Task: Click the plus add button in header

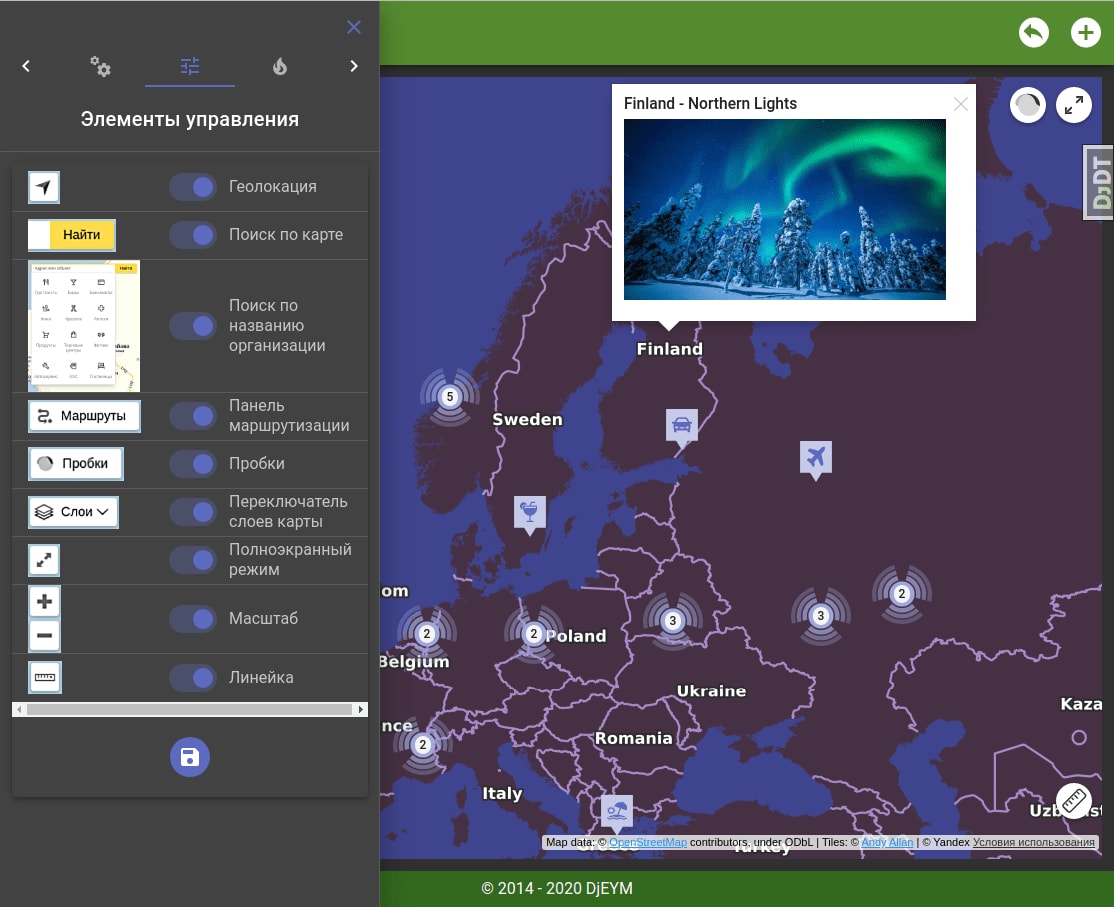Action: [1086, 33]
